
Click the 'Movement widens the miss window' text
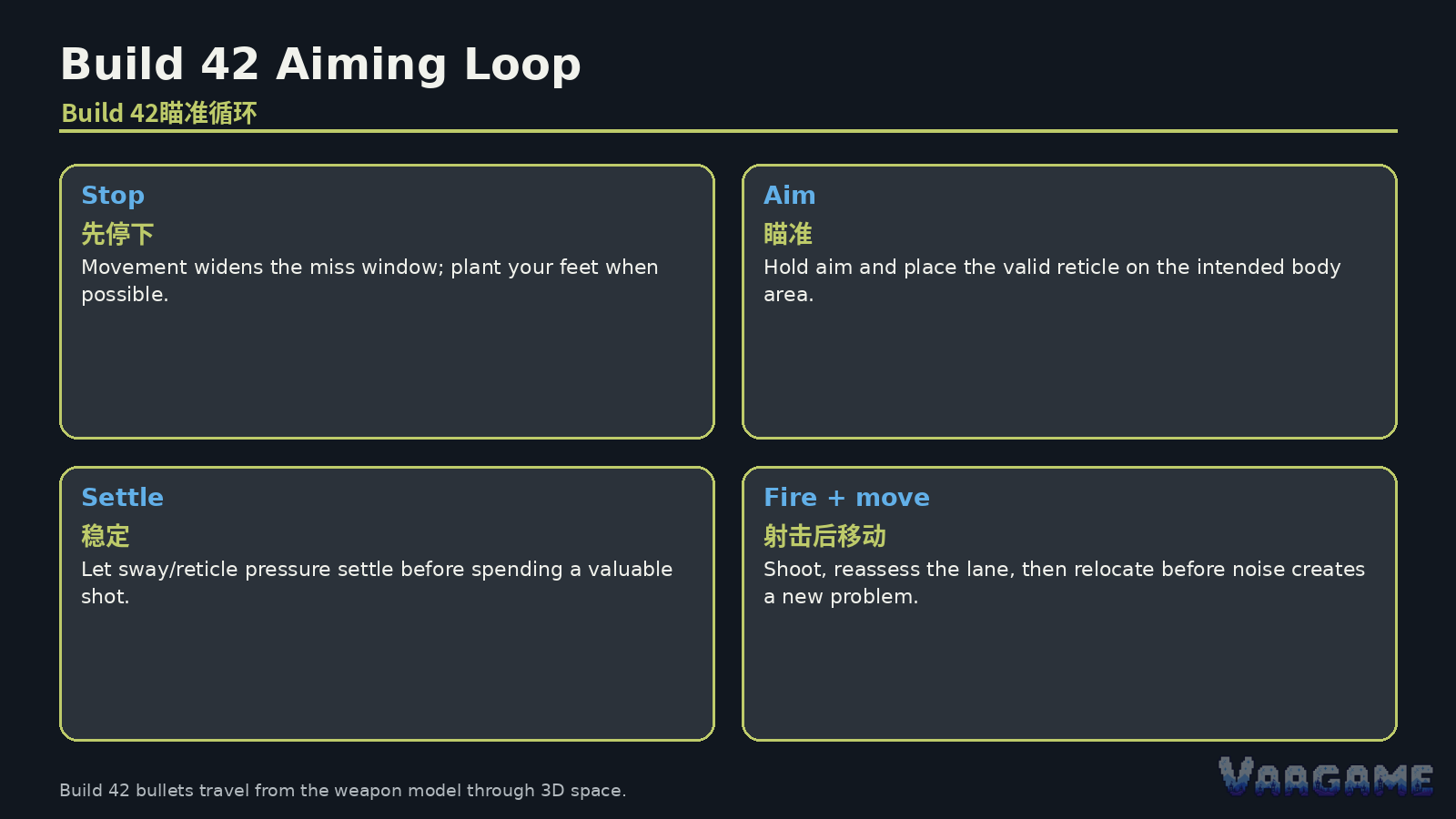click(x=369, y=280)
